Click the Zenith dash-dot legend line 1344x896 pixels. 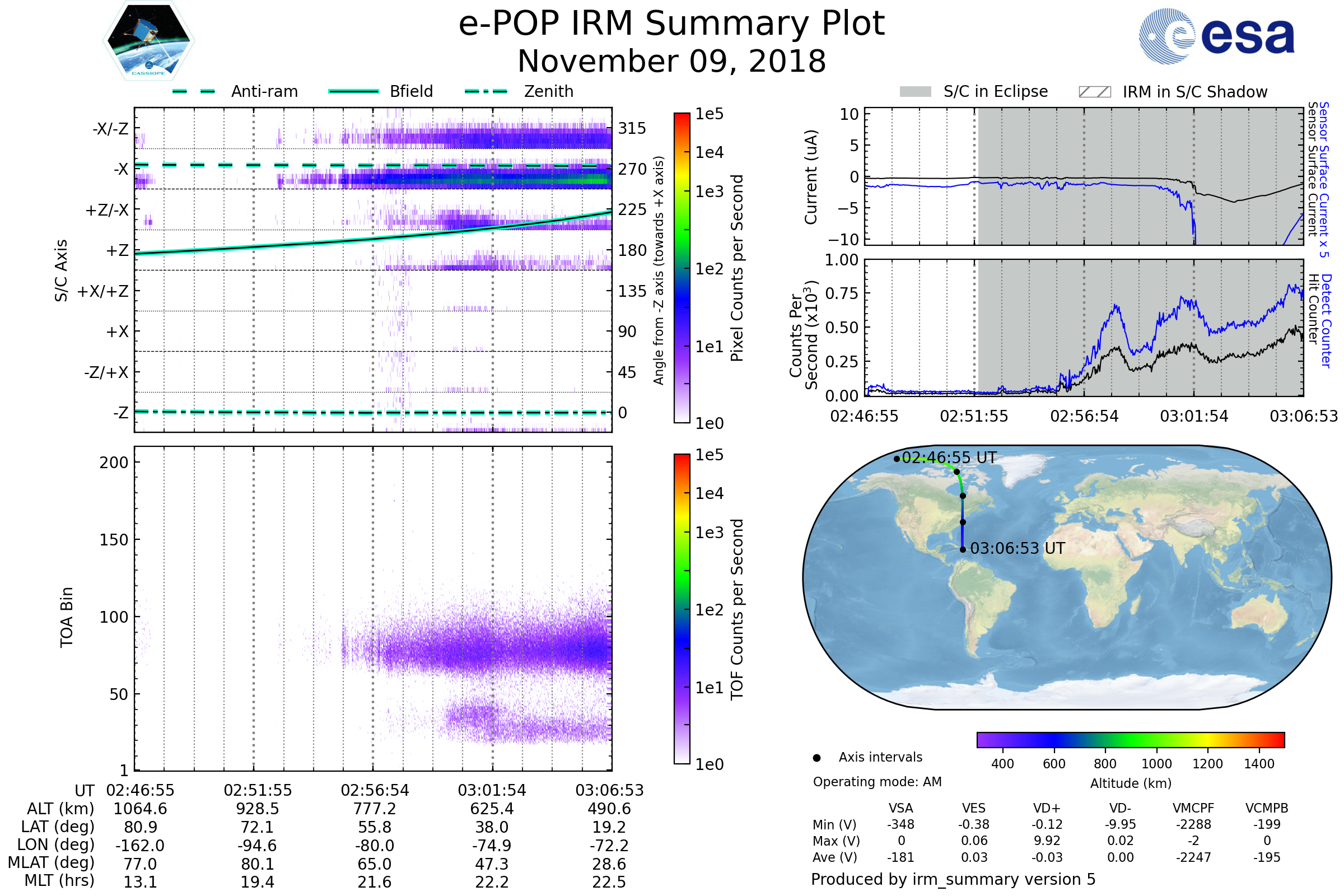pos(486,91)
